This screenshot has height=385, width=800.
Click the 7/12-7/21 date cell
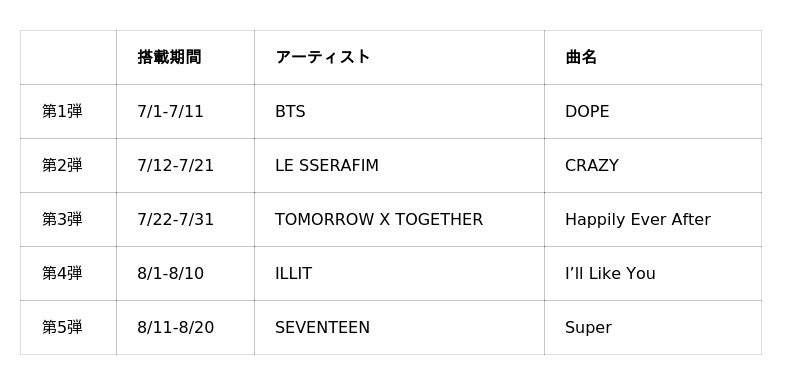176,165
